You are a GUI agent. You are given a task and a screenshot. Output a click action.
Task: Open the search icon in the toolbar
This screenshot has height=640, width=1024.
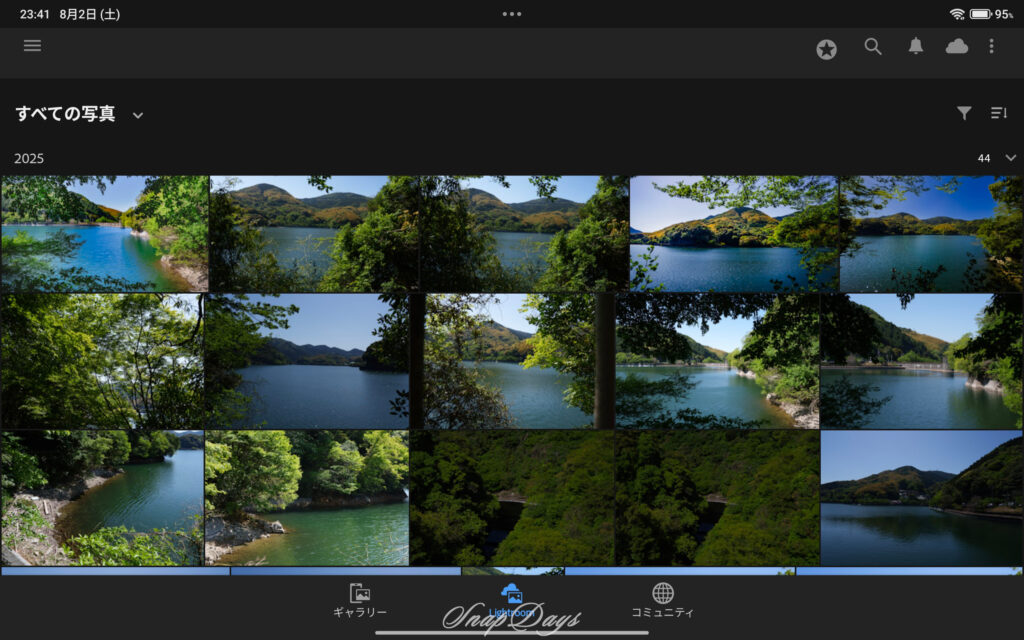click(x=873, y=46)
